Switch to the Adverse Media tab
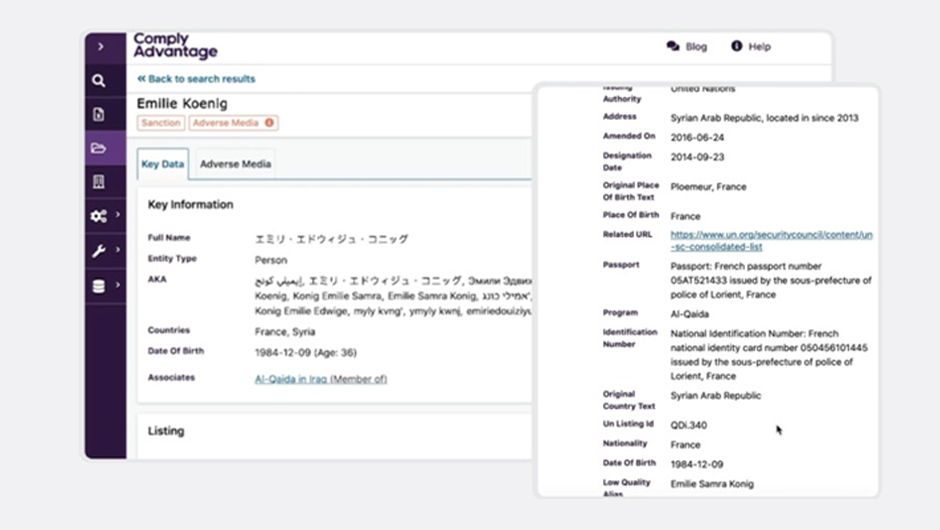 [x=236, y=164]
